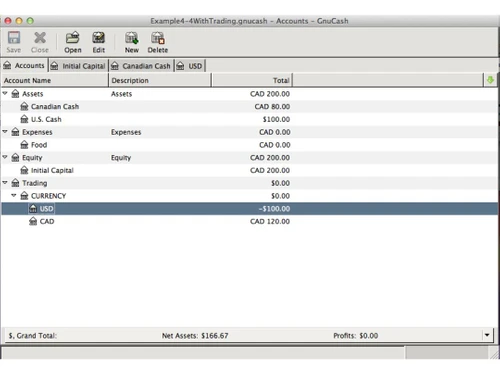Image resolution: width=500 pixels, height=375 pixels.
Task: Create a new account with New icon
Action: [131, 38]
